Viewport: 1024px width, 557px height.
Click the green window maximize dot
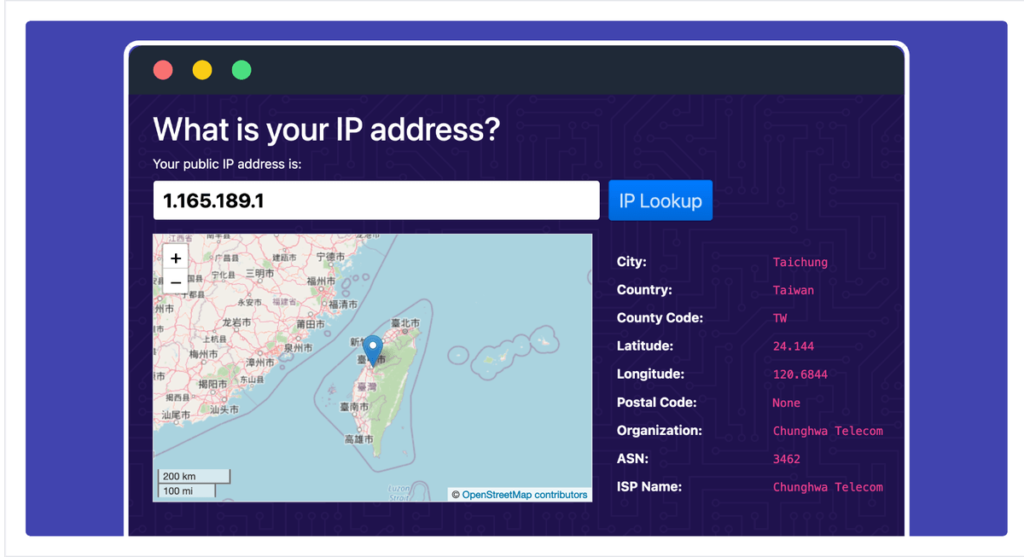tap(242, 70)
